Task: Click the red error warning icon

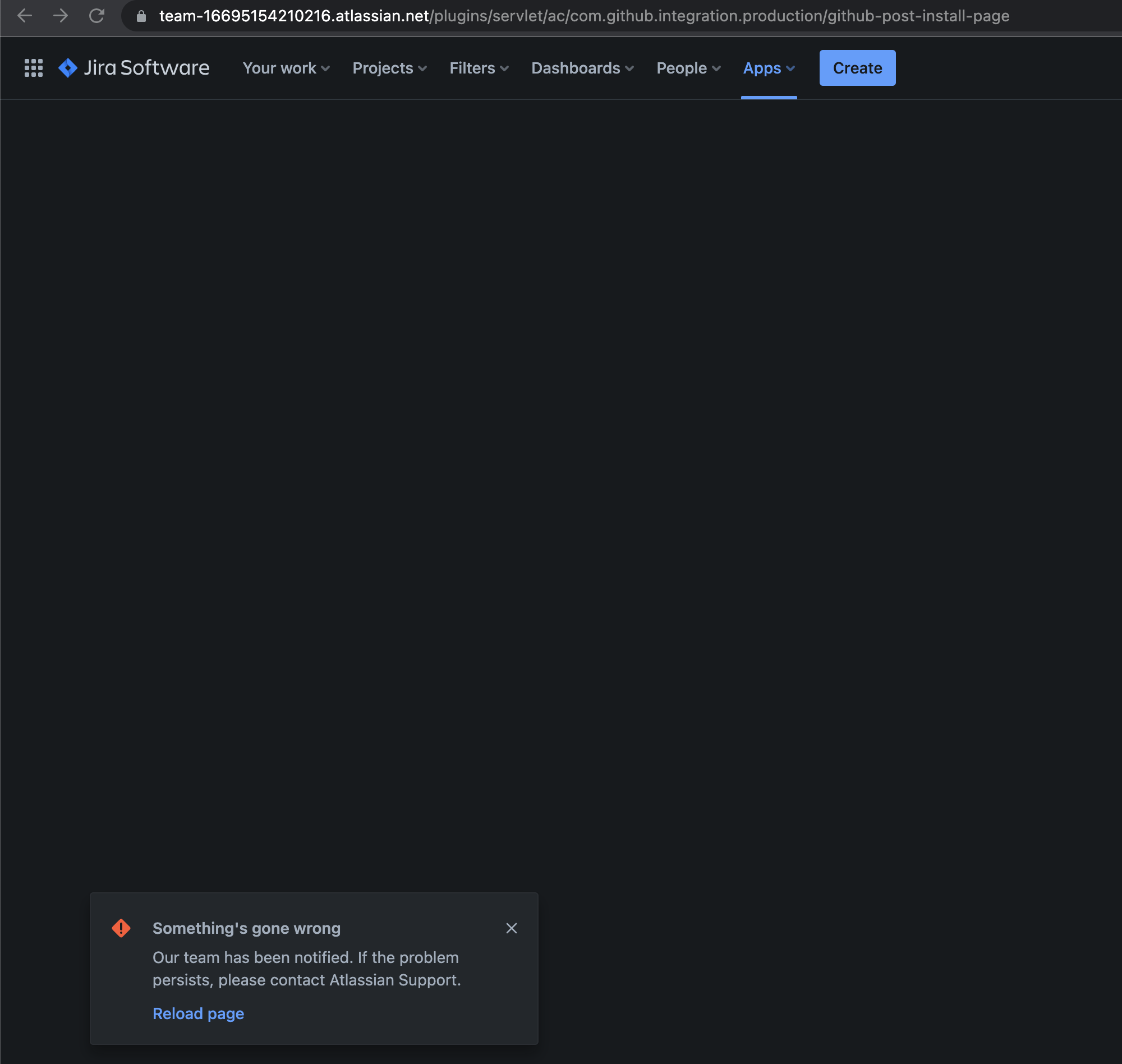Action: (x=121, y=928)
